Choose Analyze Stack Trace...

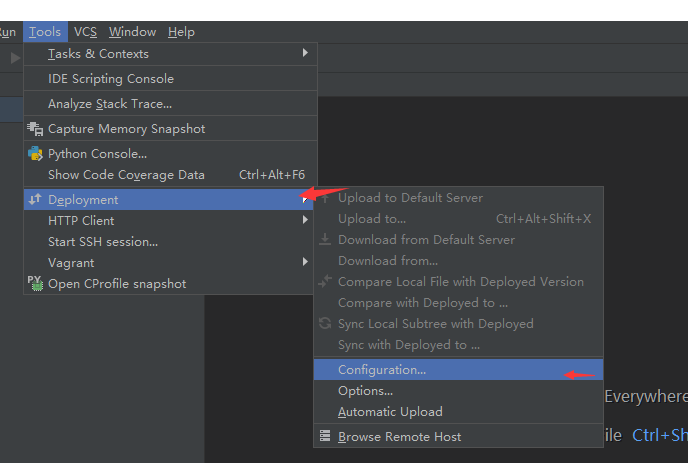[170, 104]
